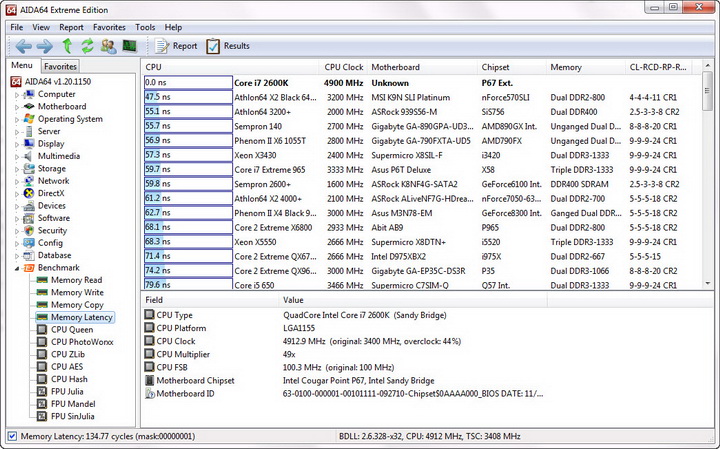Select the DirectX icon in the tree
The image size is (720, 449).
tap(29, 193)
